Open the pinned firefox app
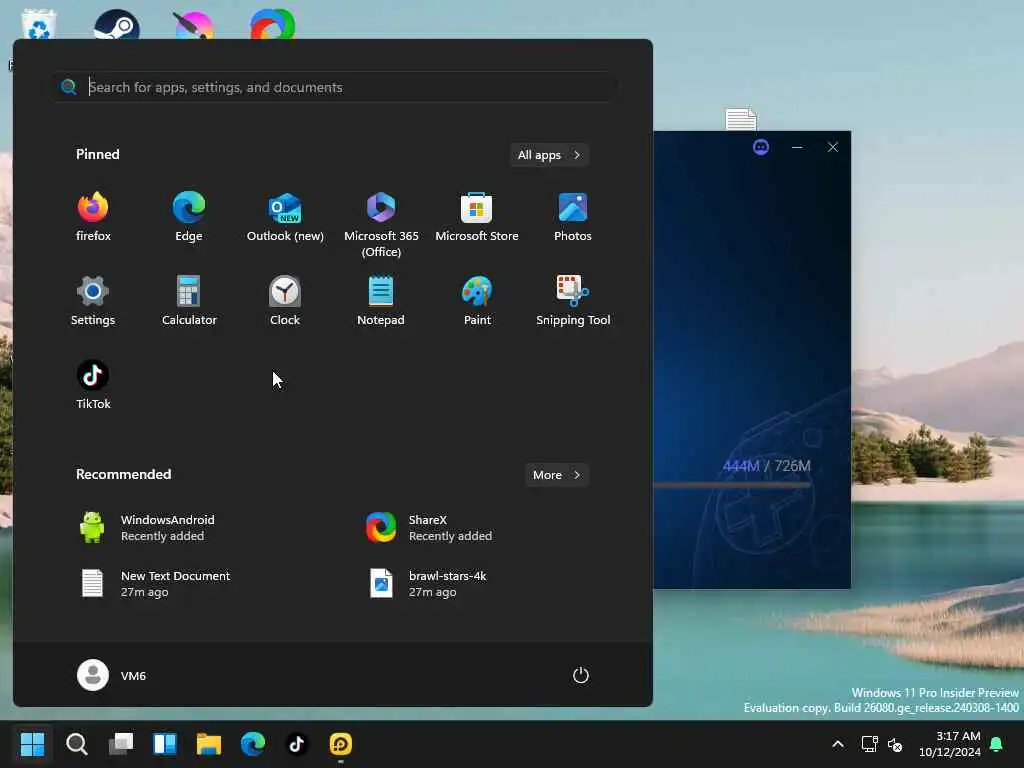The image size is (1024, 768). pyautogui.click(x=93, y=217)
